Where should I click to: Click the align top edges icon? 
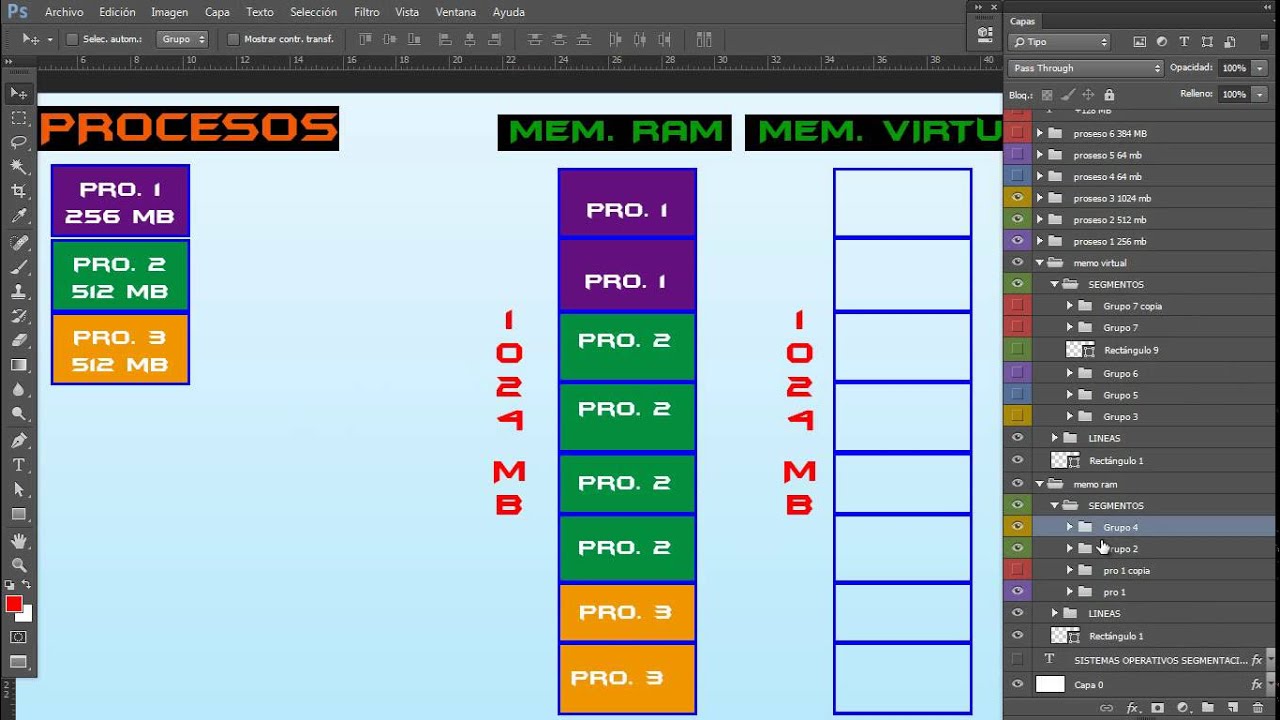pyautogui.click(x=364, y=40)
